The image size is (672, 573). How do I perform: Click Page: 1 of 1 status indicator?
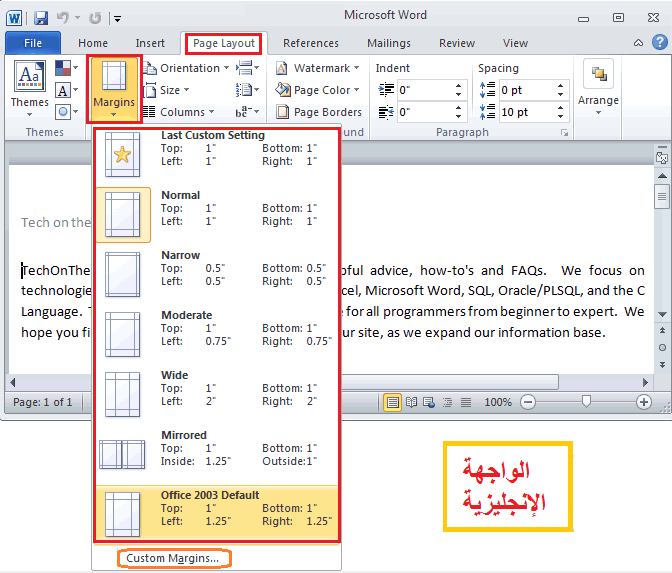click(x=42, y=402)
